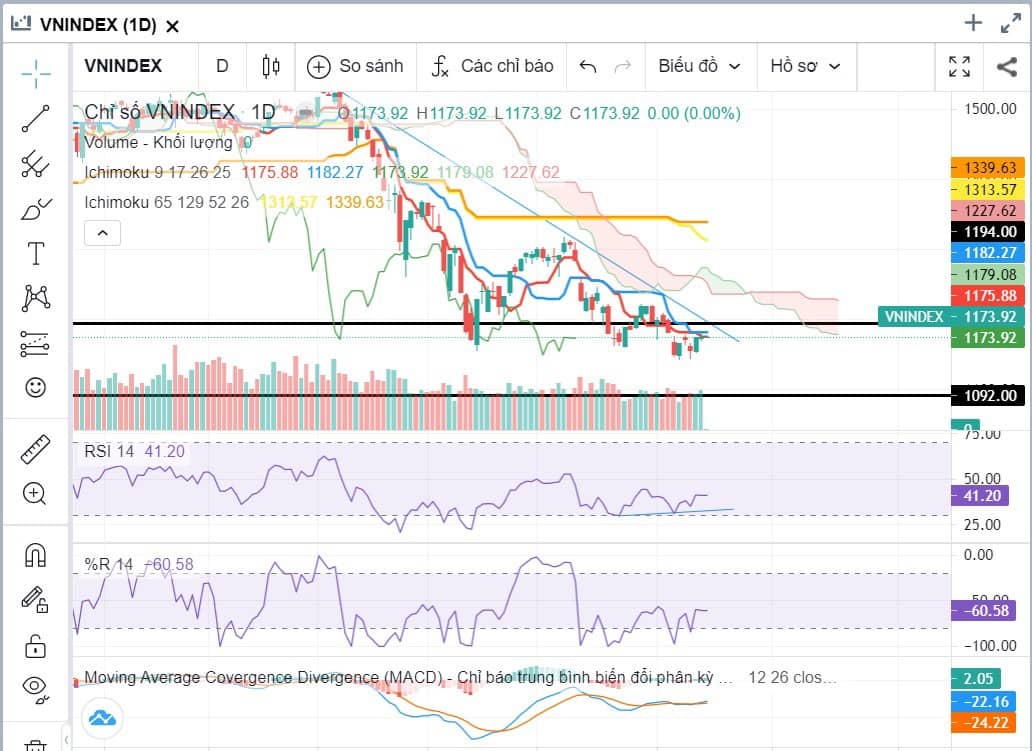This screenshot has height=751, width=1032.
Task: Click the share chart icon
Action: click(x=1007, y=66)
